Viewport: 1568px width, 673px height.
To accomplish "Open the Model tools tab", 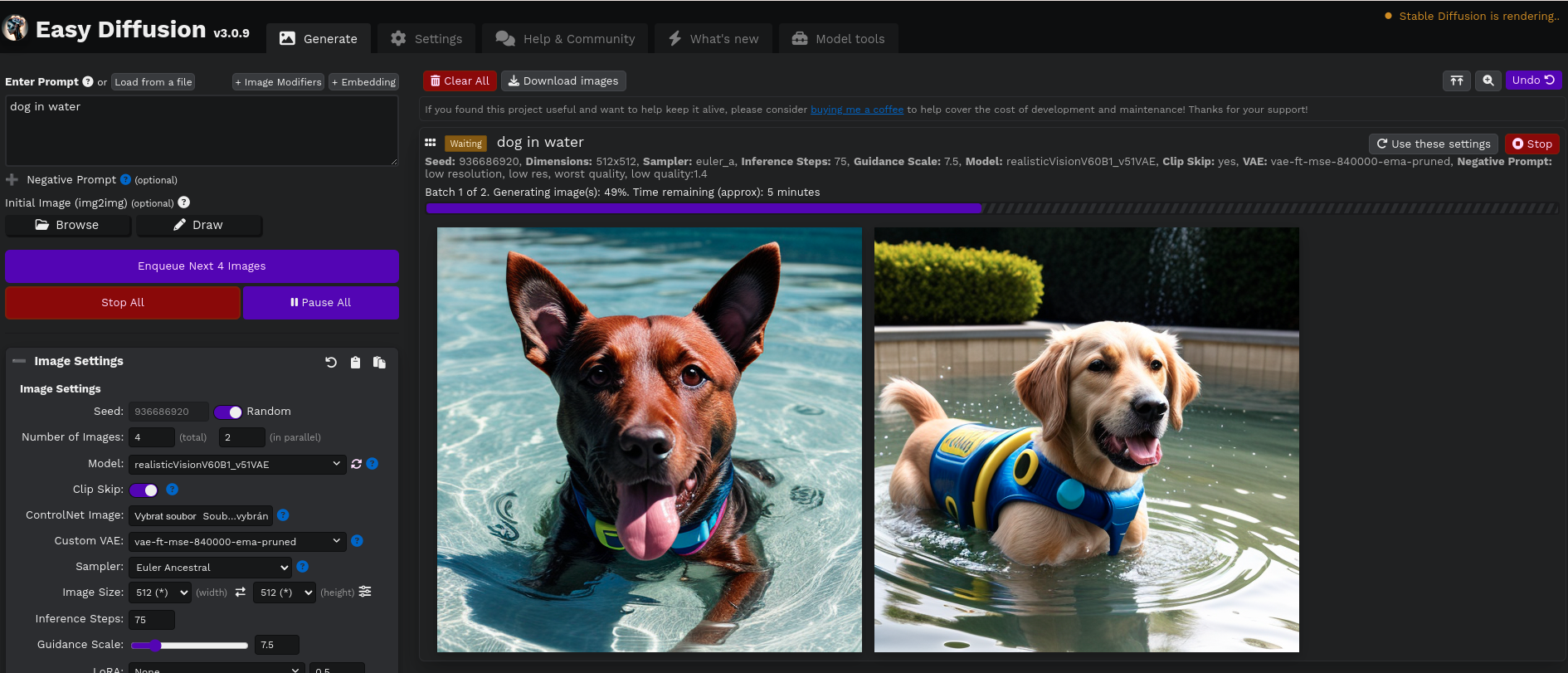I will [x=838, y=39].
